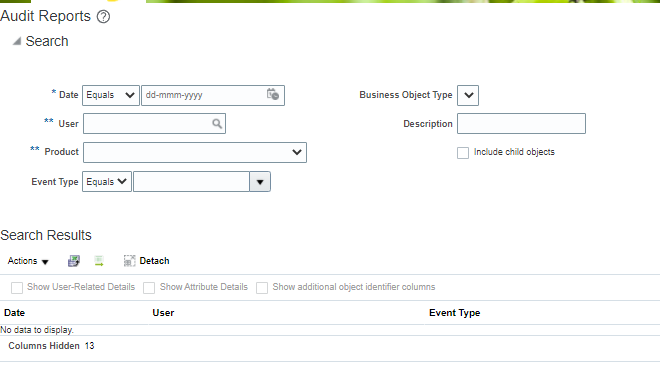This screenshot has width=660, height=368.
Task: Click the Description text field
Action: pyautogui.click(x=522, y=123)
